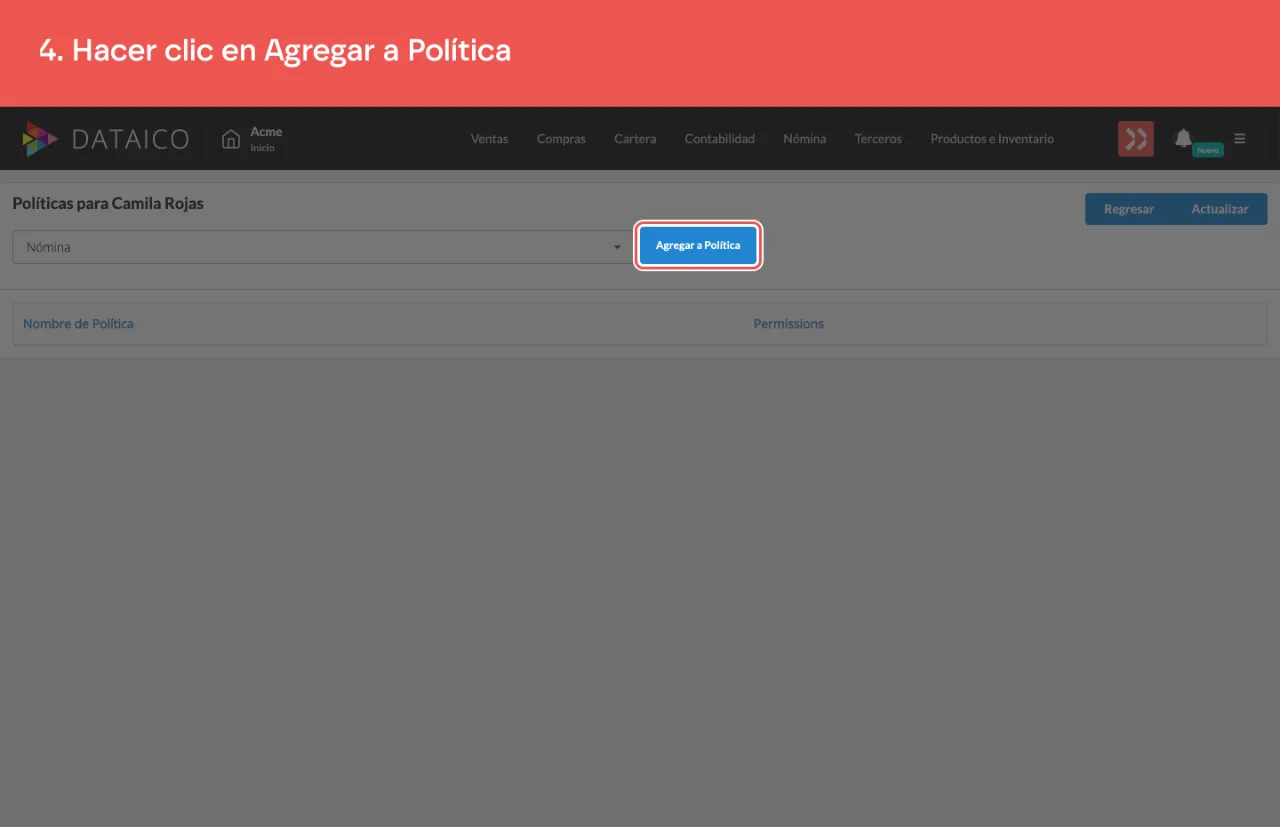Open the Acme Inicio home icon
This screenshot has height=827, width=1280.
pyautogui.click(x=231, y=139)
